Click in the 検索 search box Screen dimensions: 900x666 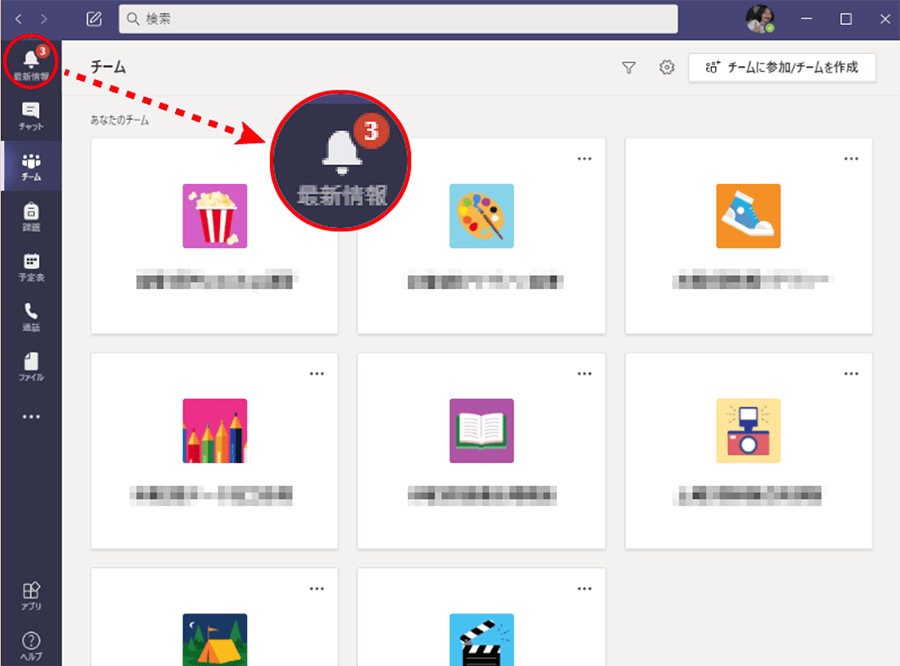click(398, 19)
